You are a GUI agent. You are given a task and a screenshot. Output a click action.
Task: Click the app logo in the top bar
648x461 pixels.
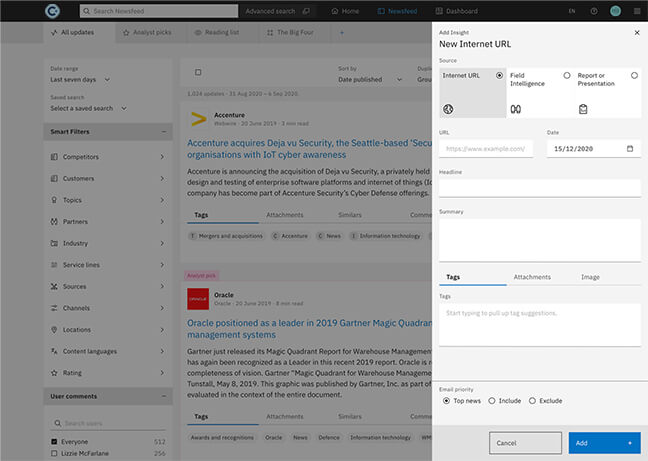[x=52, y=11]
